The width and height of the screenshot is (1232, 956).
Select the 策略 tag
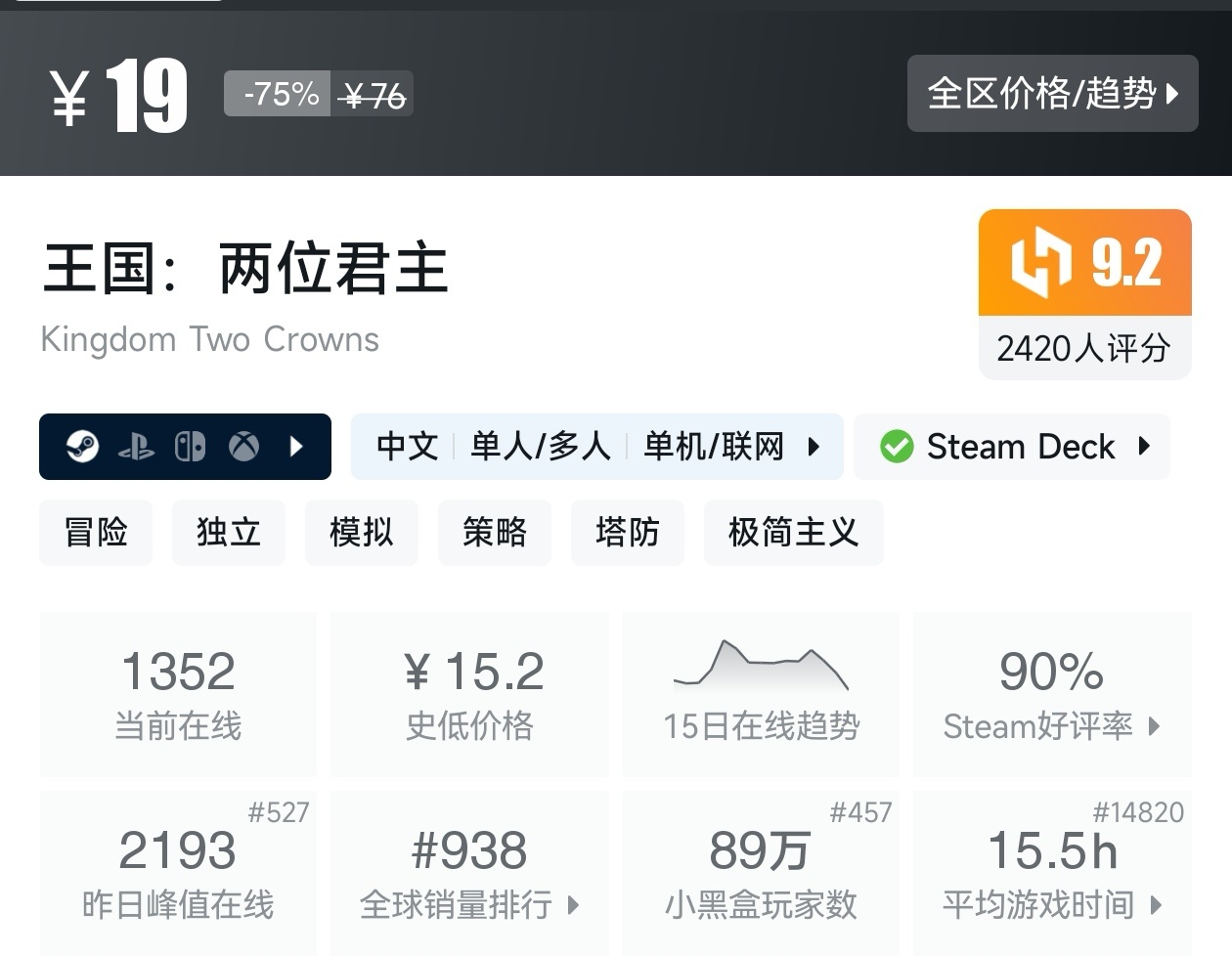click(x=495, y=533)
